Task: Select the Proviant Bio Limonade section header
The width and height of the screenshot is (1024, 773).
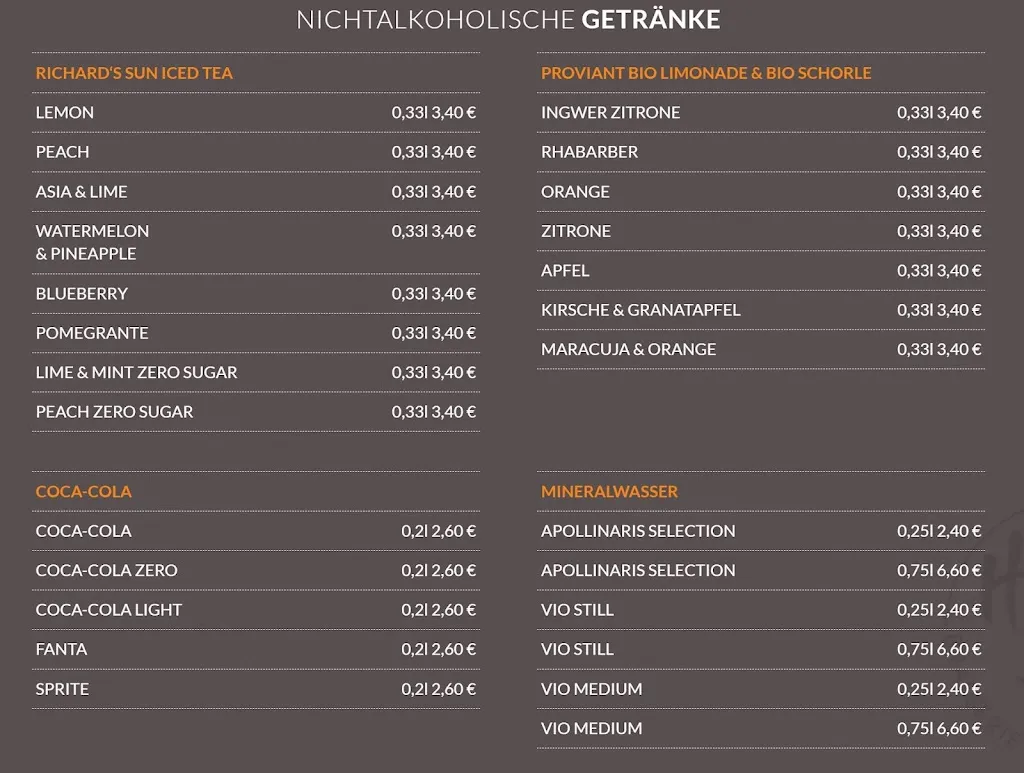Action: pyautogui.click(x=706, y=73)
